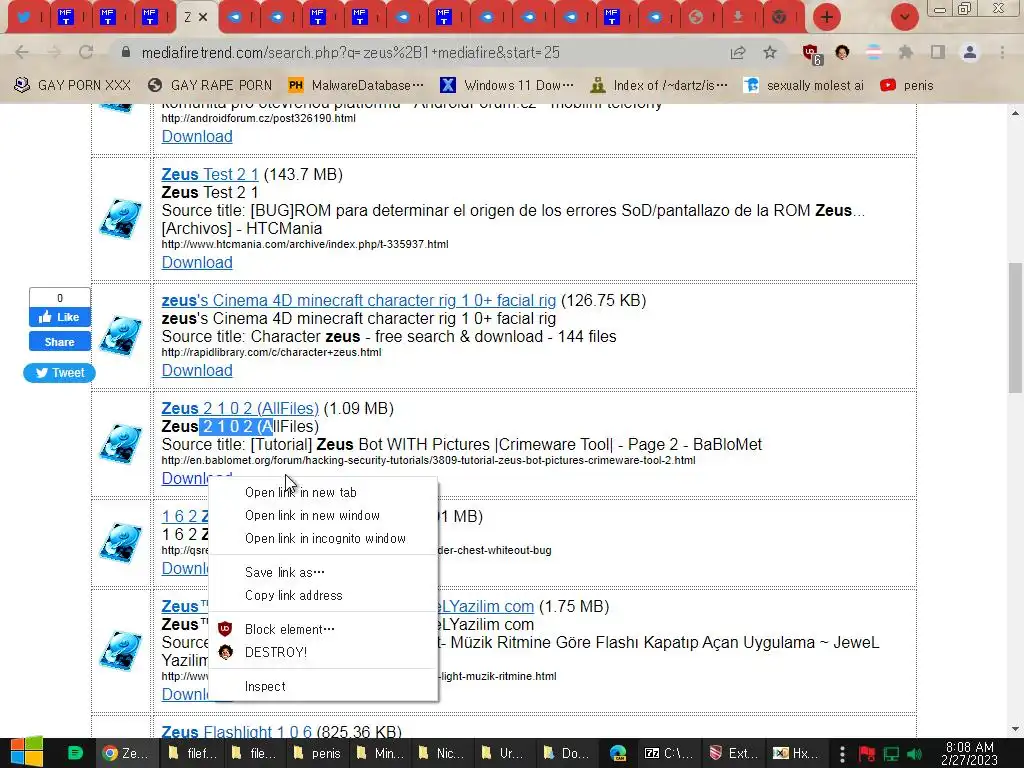Open the Extensions puzzle menu
This screenshot has height=768, width=1024.
[906, 52]
